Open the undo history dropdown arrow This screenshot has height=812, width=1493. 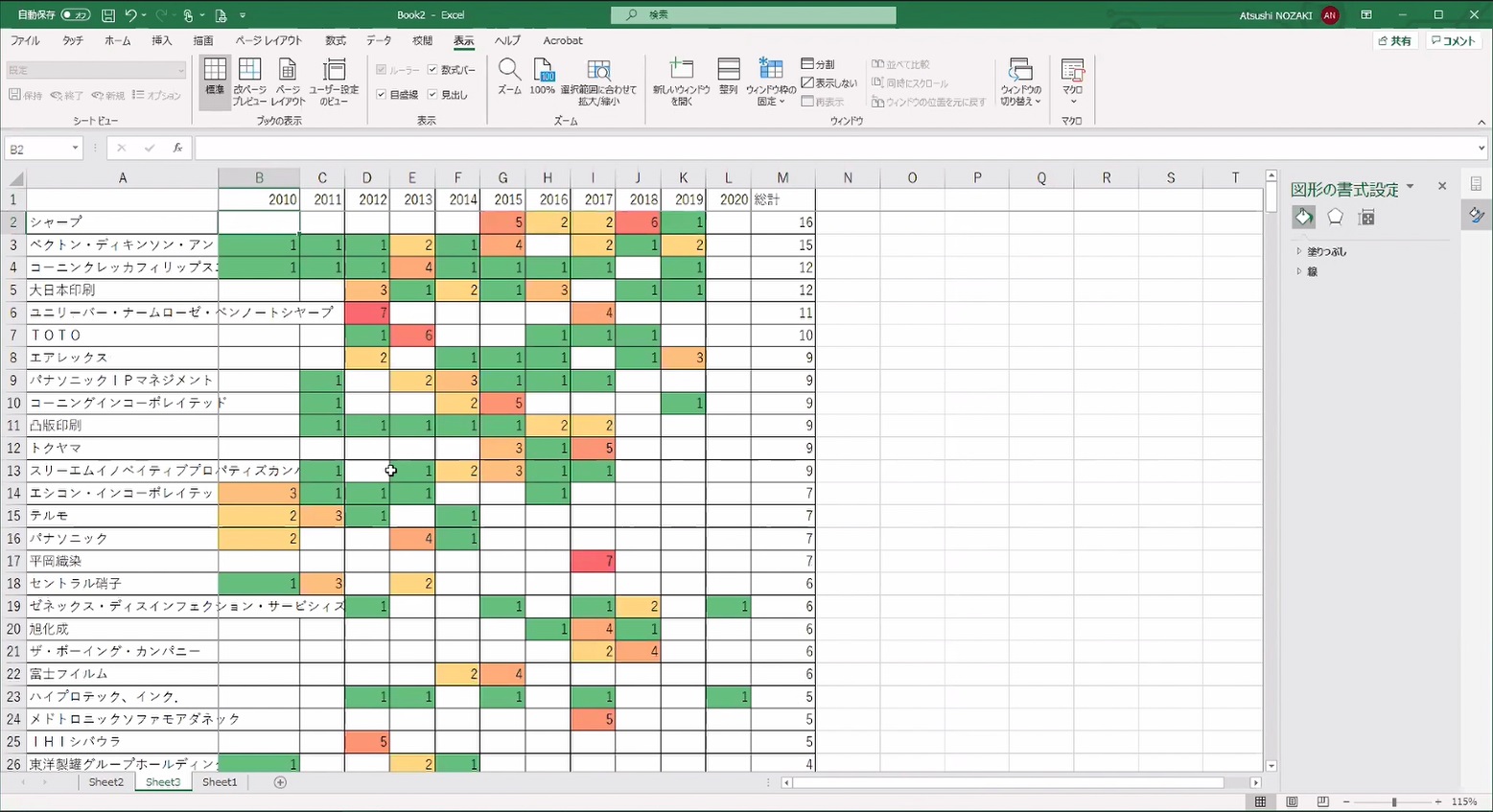(144, 16)
